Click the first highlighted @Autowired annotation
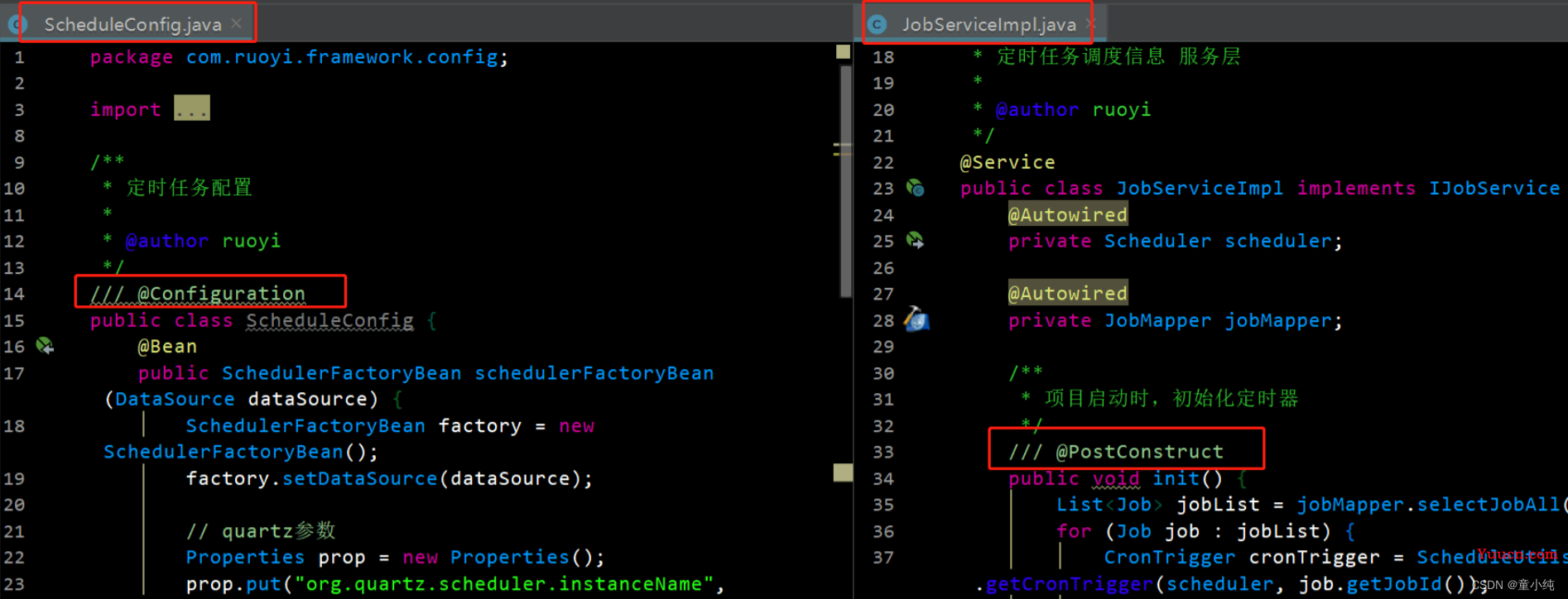The width and height of the screenshot is (1568, 599). click(x=1067, y=215)
